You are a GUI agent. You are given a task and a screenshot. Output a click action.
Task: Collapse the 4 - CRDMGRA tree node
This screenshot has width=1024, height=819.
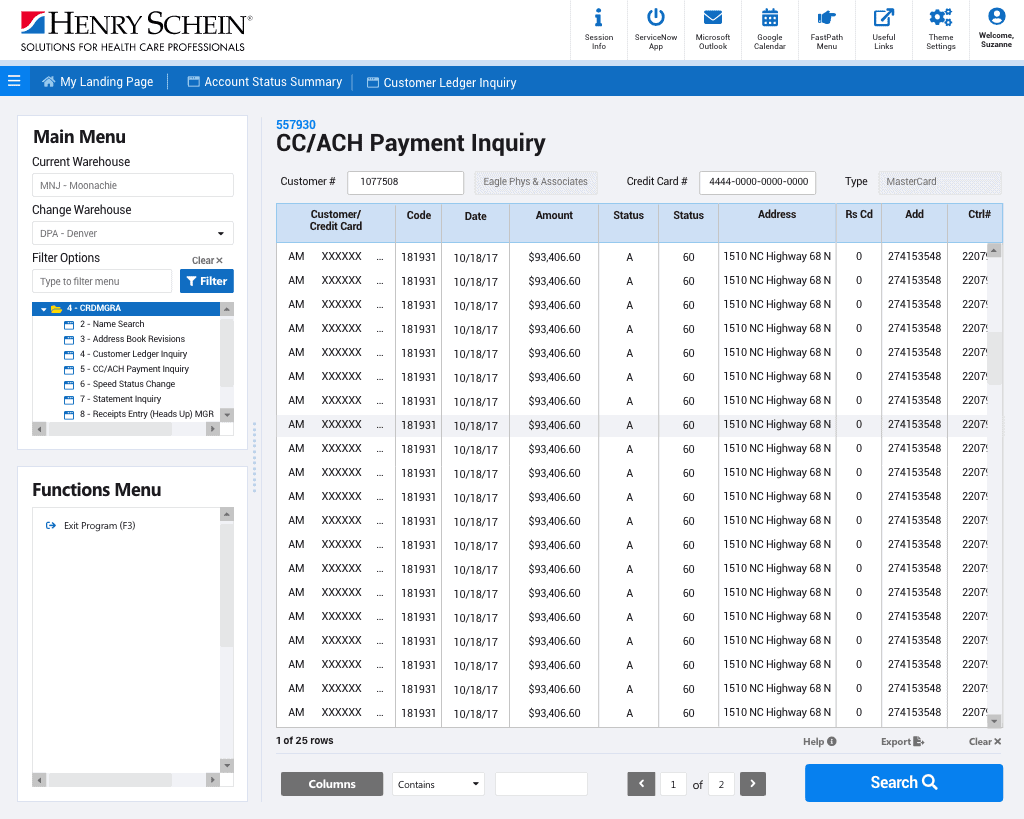point(44,309)
